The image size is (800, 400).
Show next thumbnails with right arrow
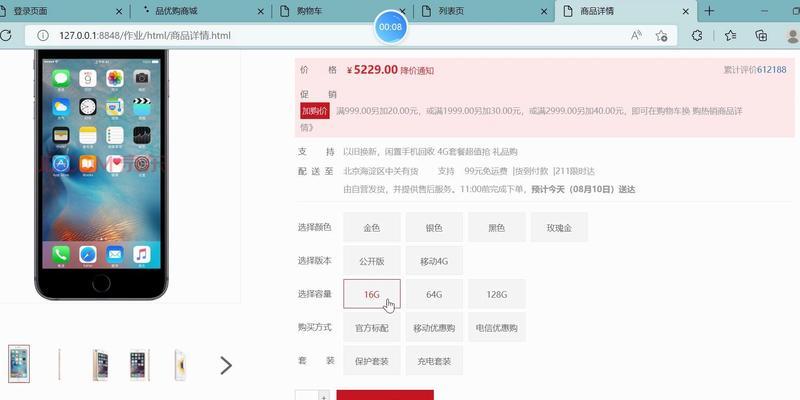tap(226, 365)
